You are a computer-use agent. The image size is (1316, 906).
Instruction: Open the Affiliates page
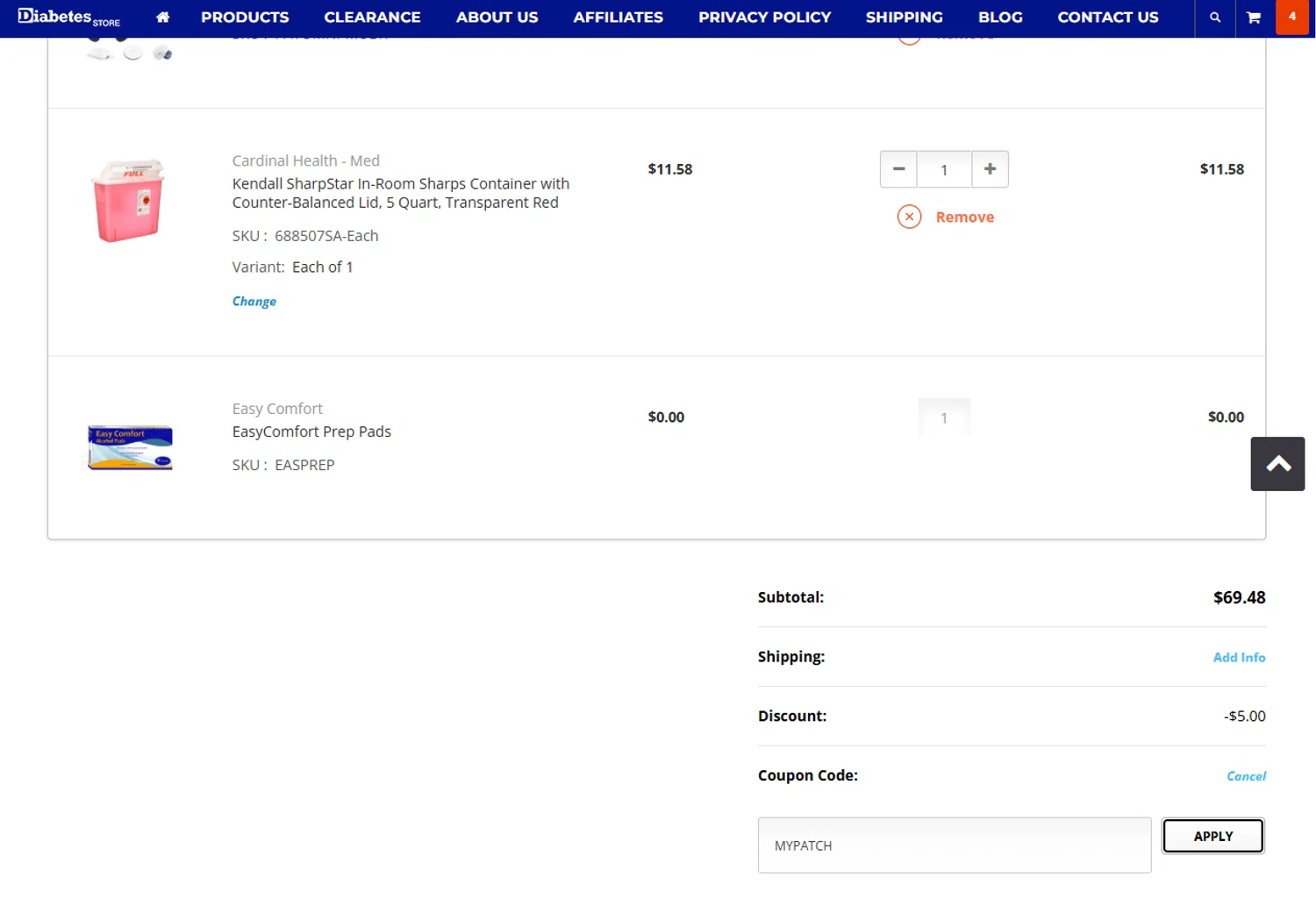tap(618, 17)
